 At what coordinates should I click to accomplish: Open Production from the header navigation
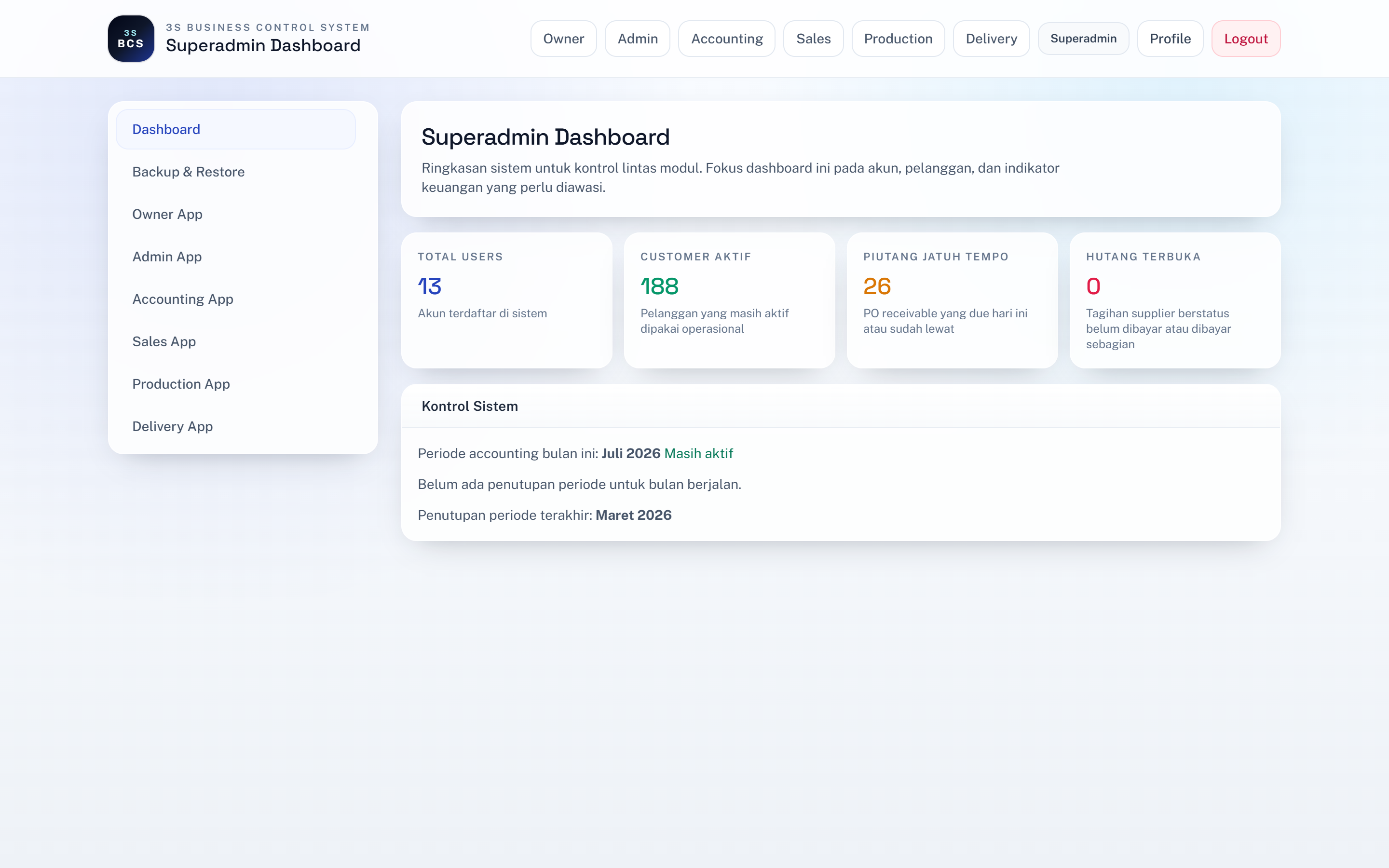(x=898, y=39)
